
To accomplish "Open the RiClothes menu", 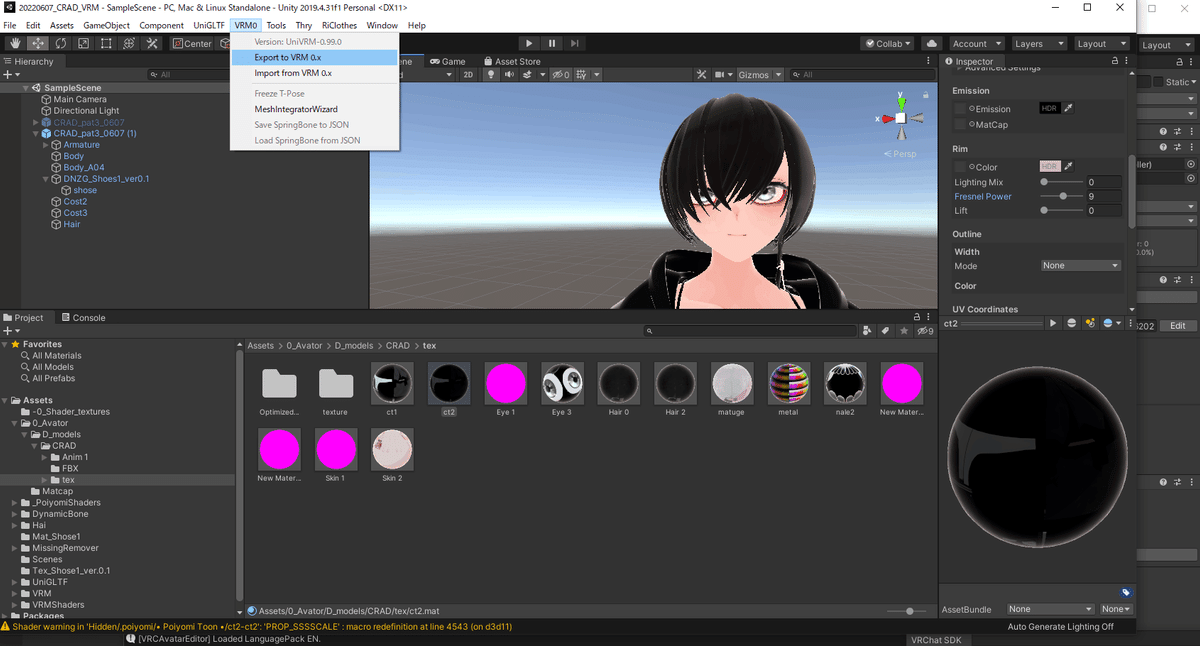I will 339,25.
